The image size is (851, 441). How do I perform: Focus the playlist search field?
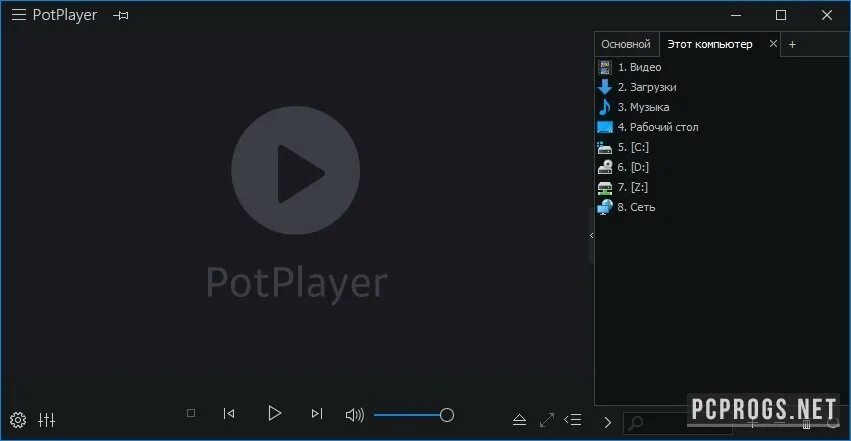tap(677, 423)
